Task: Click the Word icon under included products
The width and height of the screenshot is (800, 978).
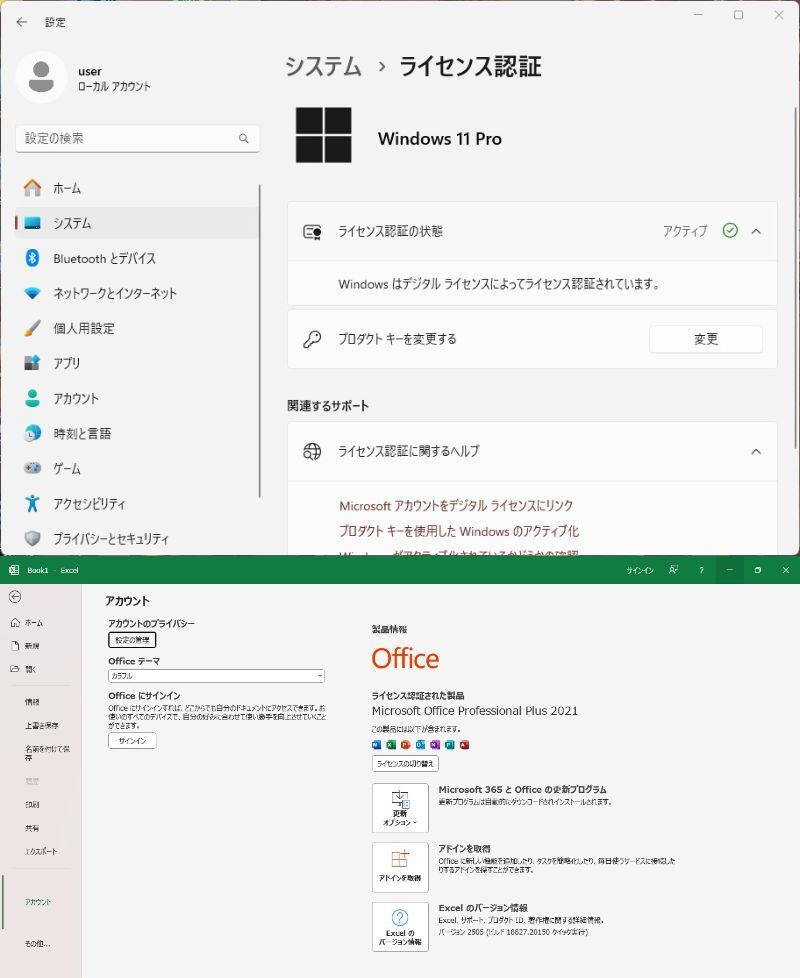Action: [376, 745]
